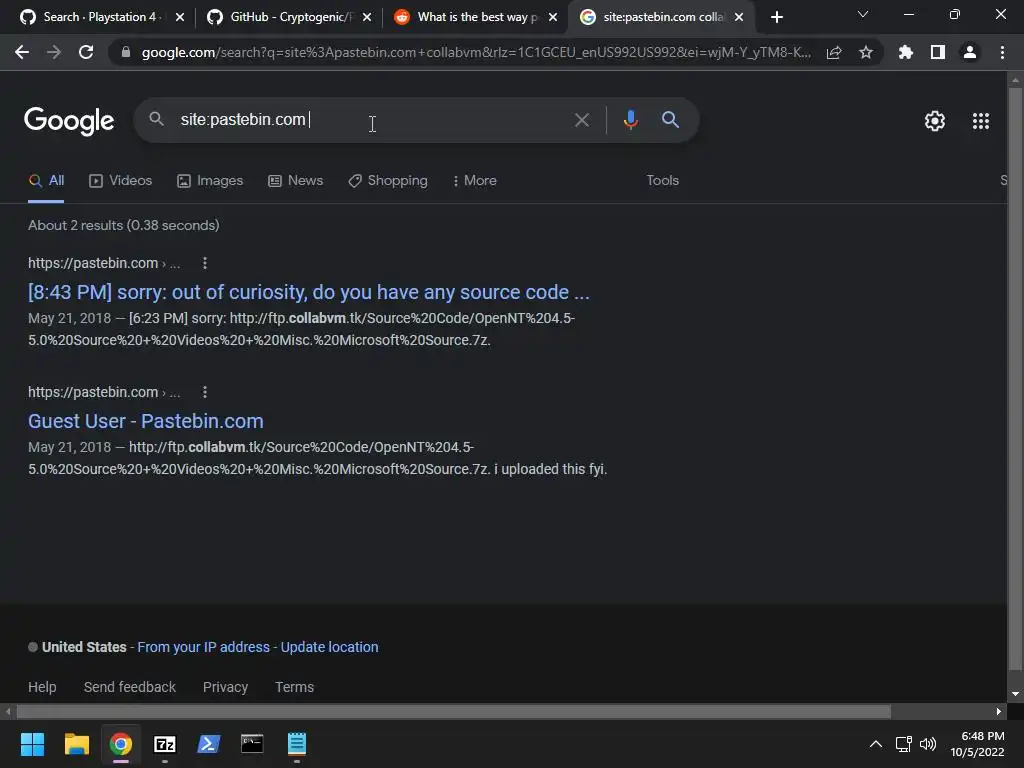Open PowerShell from the taskbar
The height and width of the screenshot is (768, 1024).
pyautogui.click(x=208, y=744)
